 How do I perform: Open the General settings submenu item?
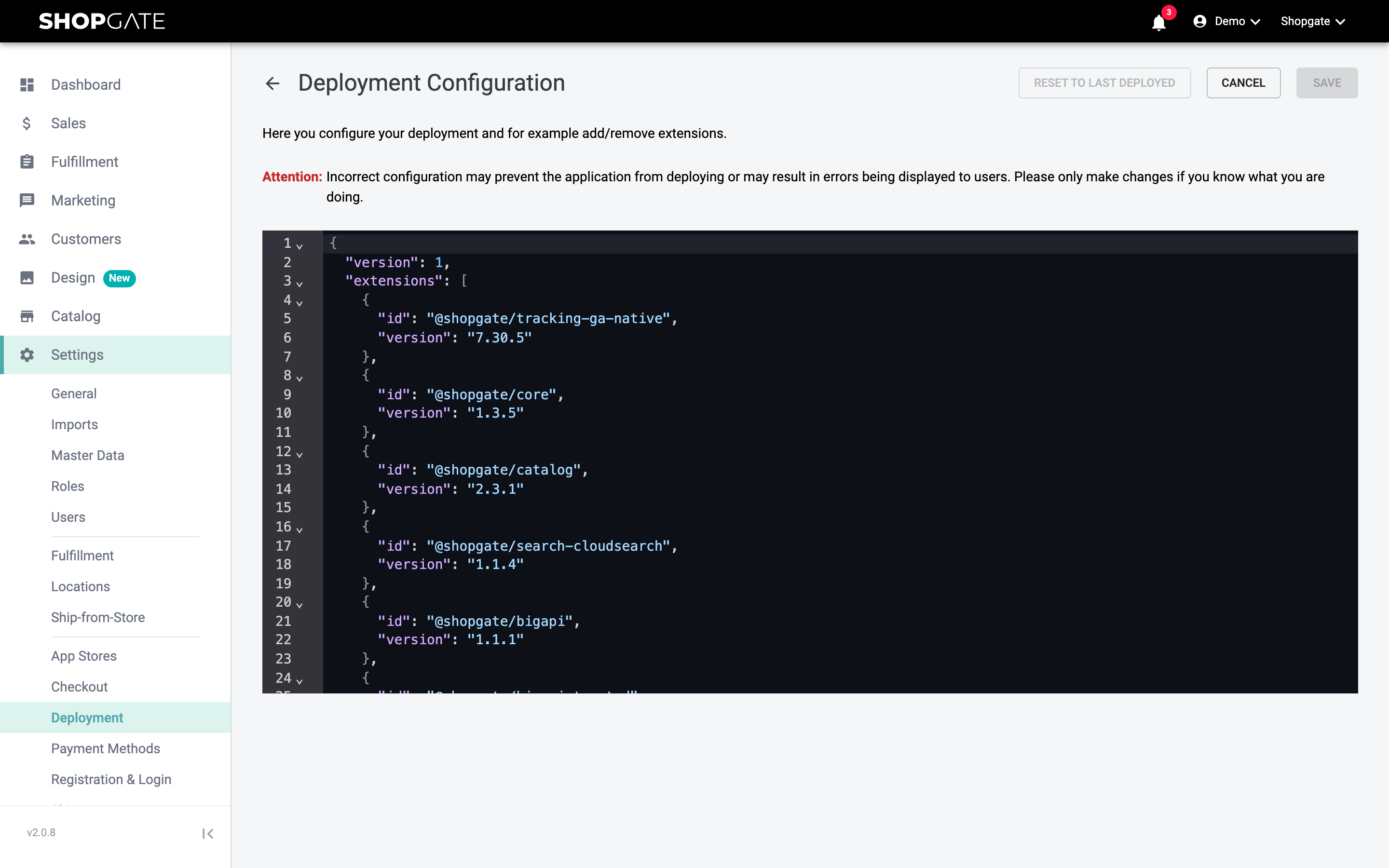(73, 394)
